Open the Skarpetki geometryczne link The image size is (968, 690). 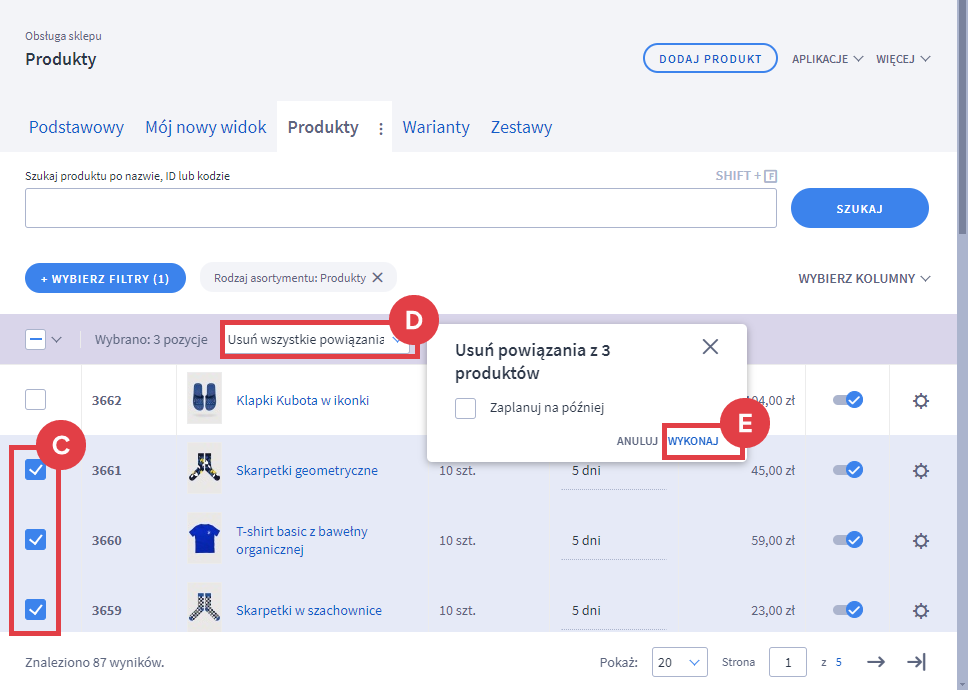click(x=307, y=470)
